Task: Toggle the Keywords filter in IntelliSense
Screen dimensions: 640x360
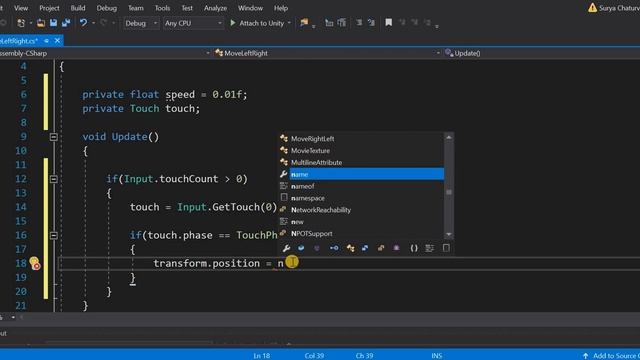Action: coord(429,248)
